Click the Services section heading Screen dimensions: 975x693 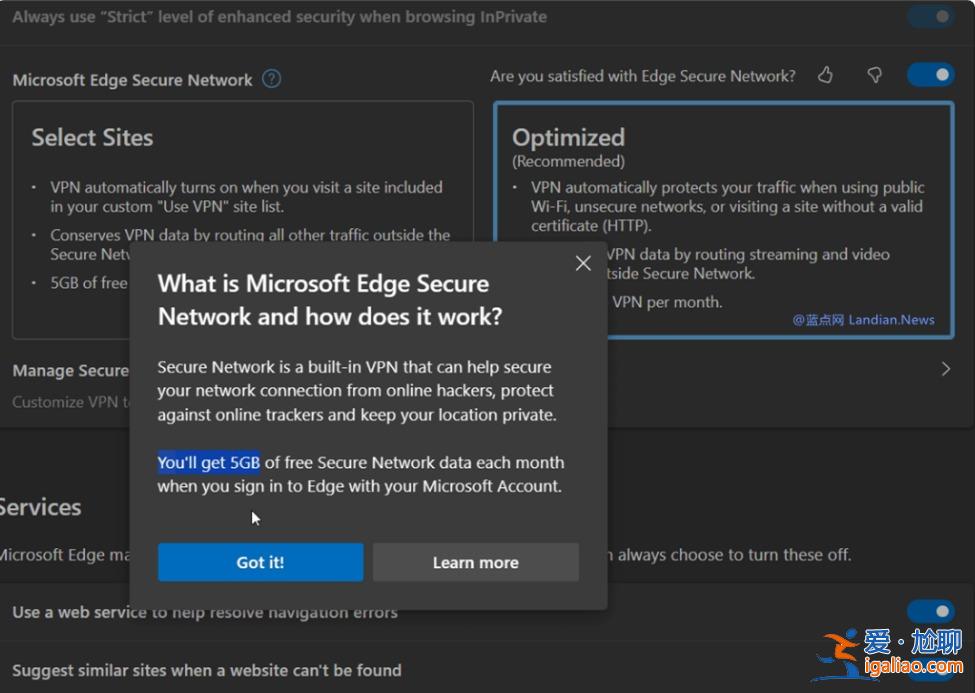[40, 507]
